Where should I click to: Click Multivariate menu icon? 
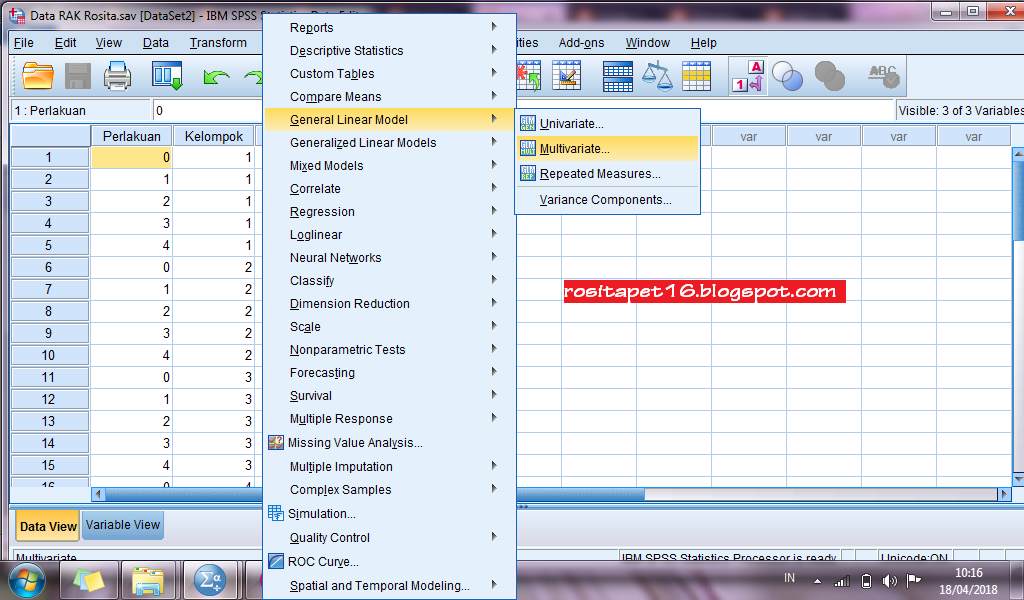coord(528,148)
